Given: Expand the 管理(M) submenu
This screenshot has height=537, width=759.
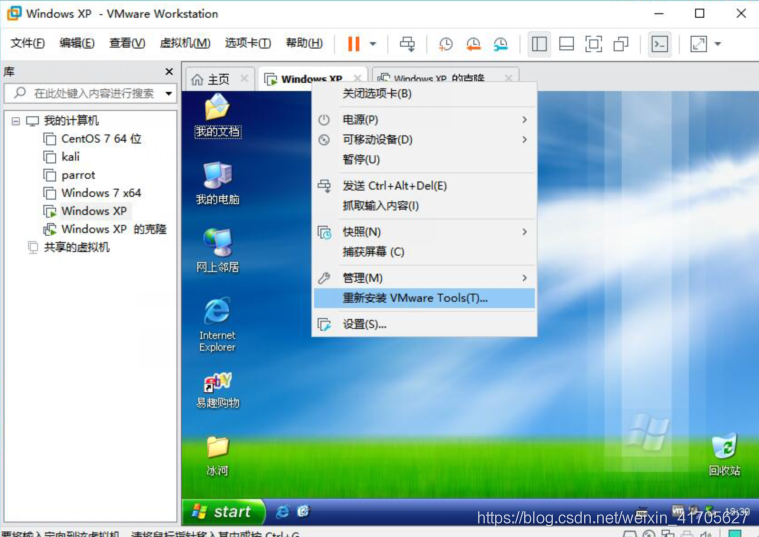Looking at the screenshot, I should [424, 278].
